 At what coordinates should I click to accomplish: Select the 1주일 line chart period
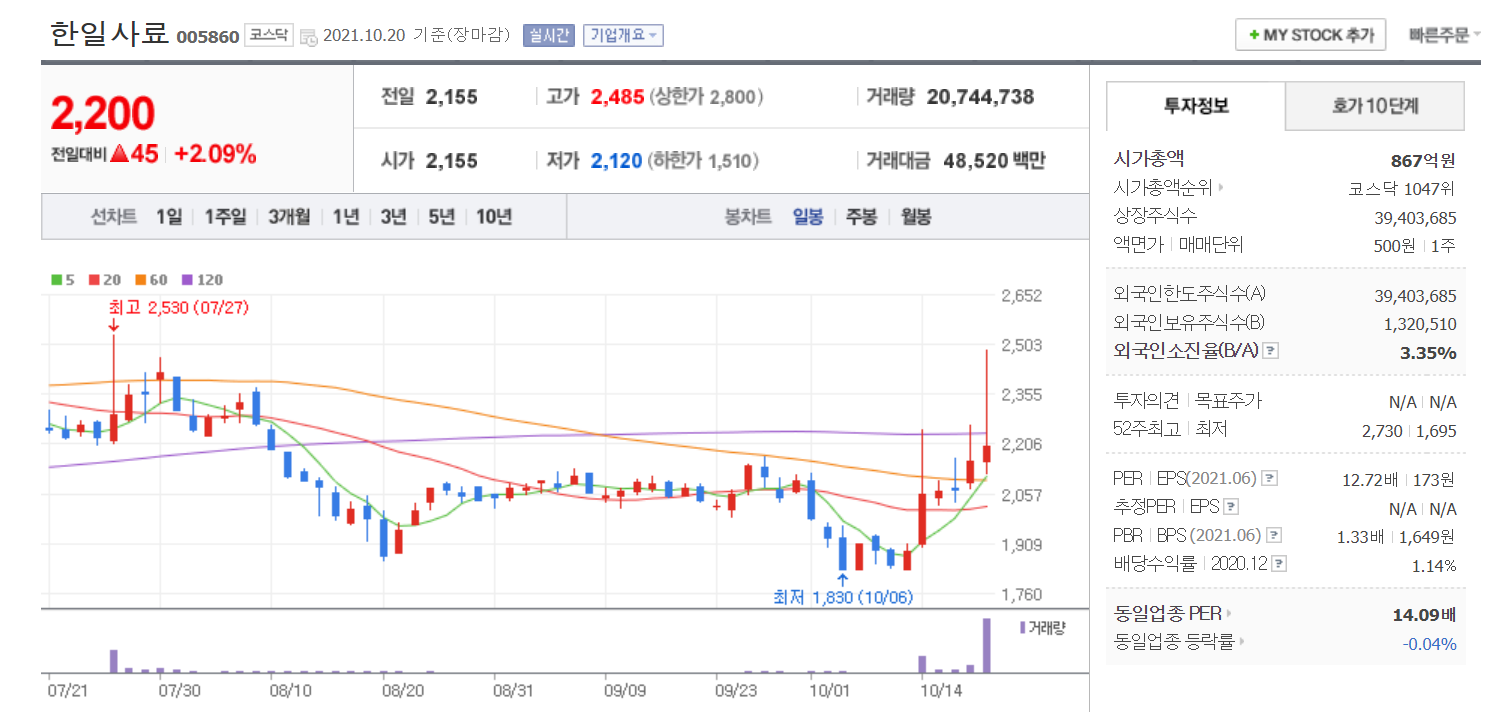pos(225,217)
